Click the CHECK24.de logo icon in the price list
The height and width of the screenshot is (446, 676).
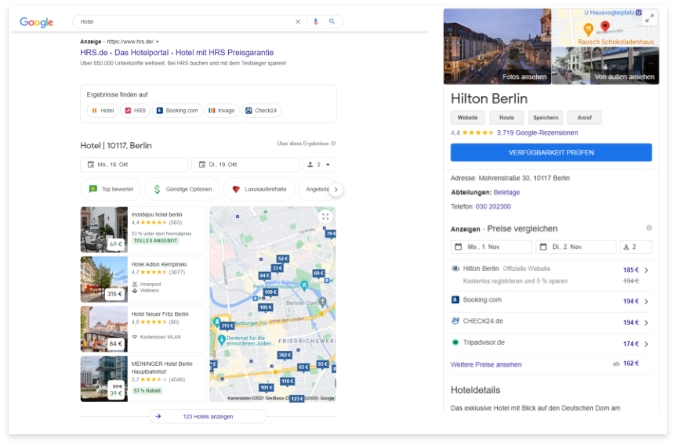[x=455, y=321]
